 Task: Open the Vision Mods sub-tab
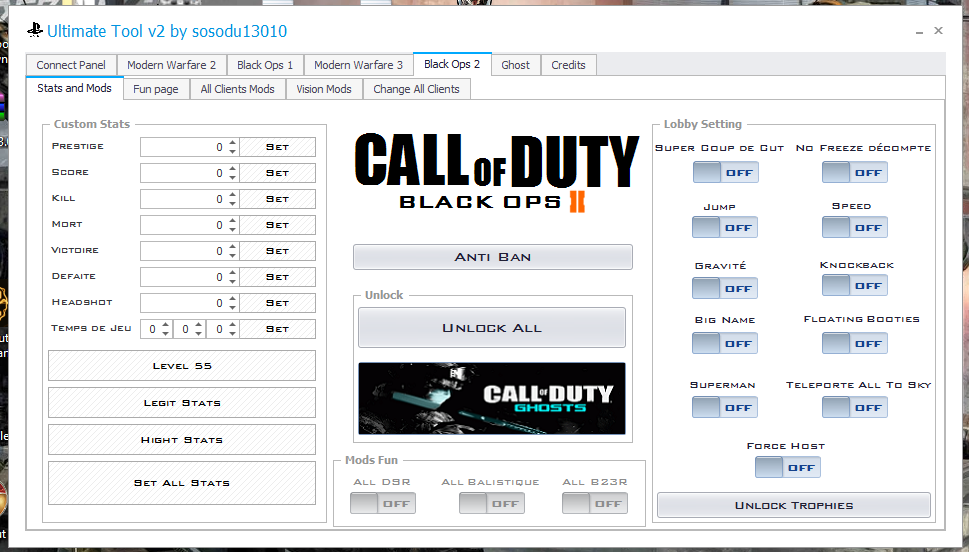[324, 89]
